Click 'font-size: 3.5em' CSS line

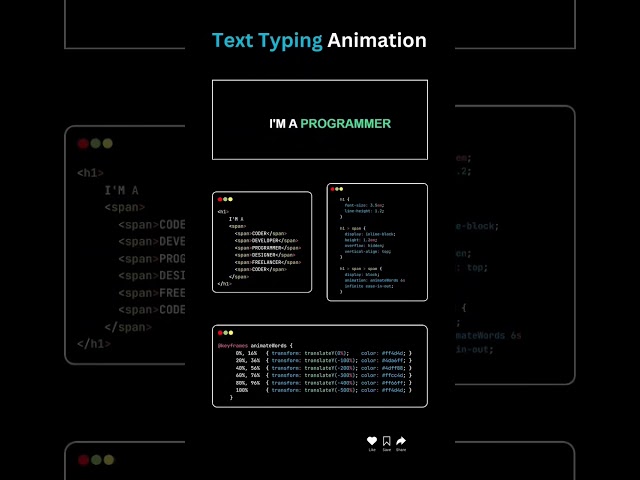364,205
